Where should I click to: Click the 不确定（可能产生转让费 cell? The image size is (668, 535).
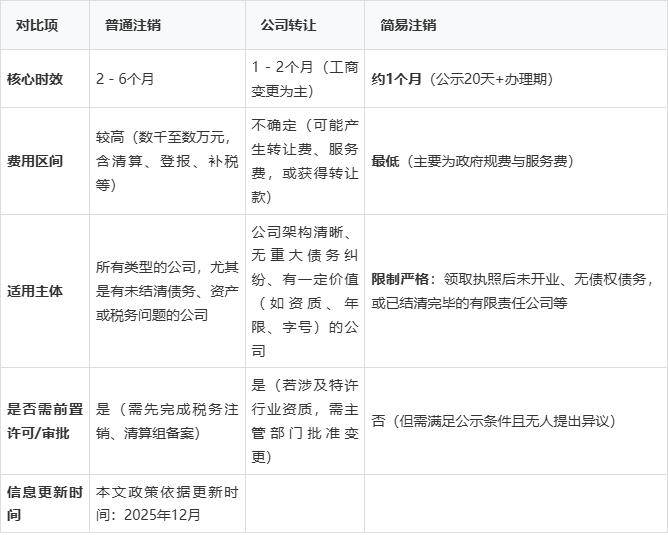305,161
